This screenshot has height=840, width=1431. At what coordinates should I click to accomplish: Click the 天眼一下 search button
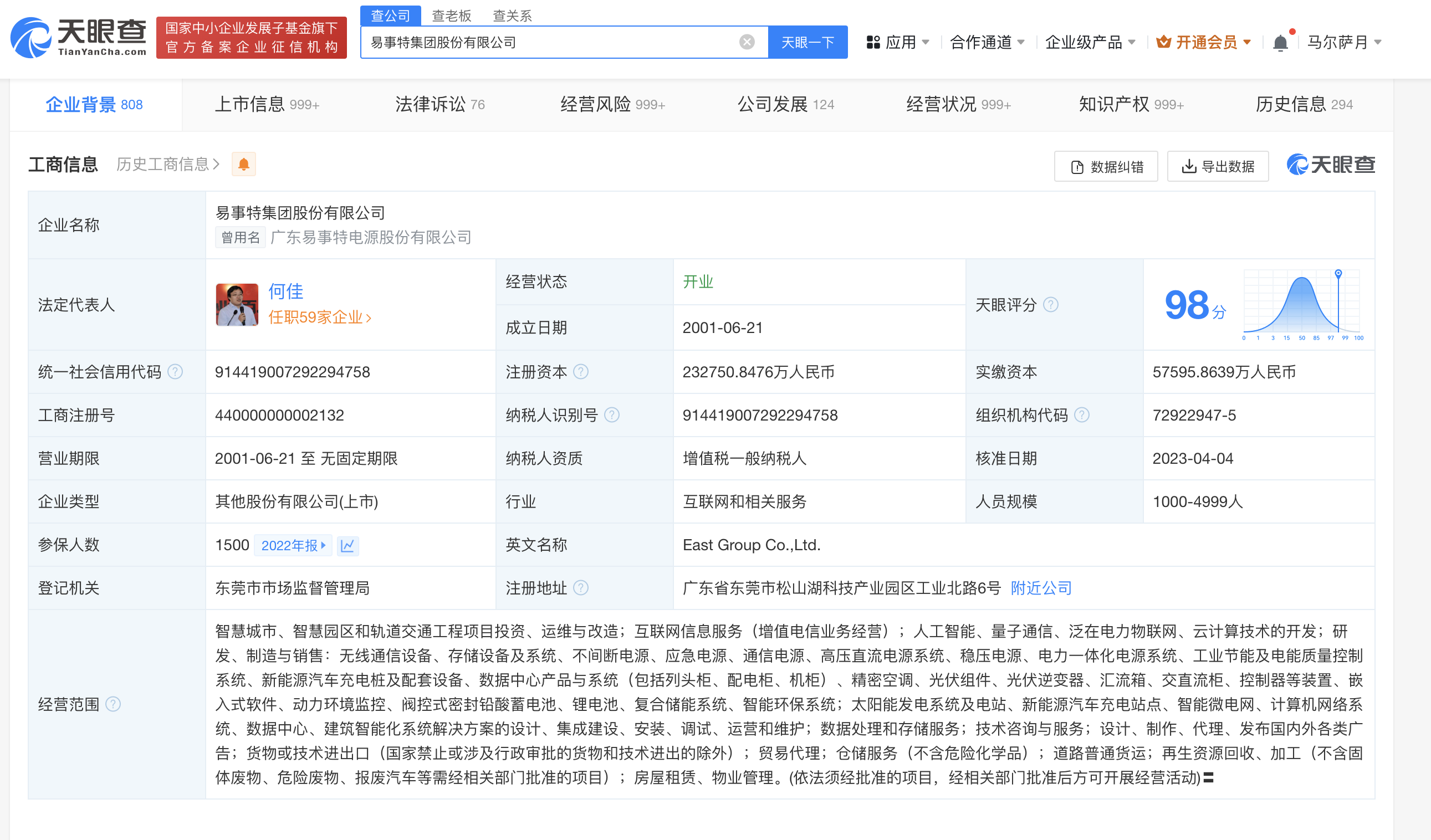click(x=808, y=42)
